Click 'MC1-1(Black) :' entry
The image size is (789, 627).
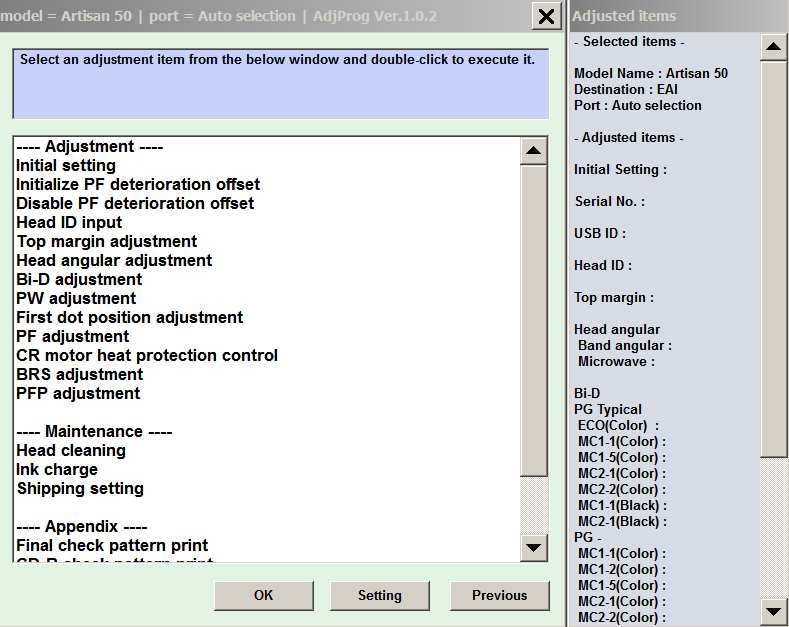622,506
